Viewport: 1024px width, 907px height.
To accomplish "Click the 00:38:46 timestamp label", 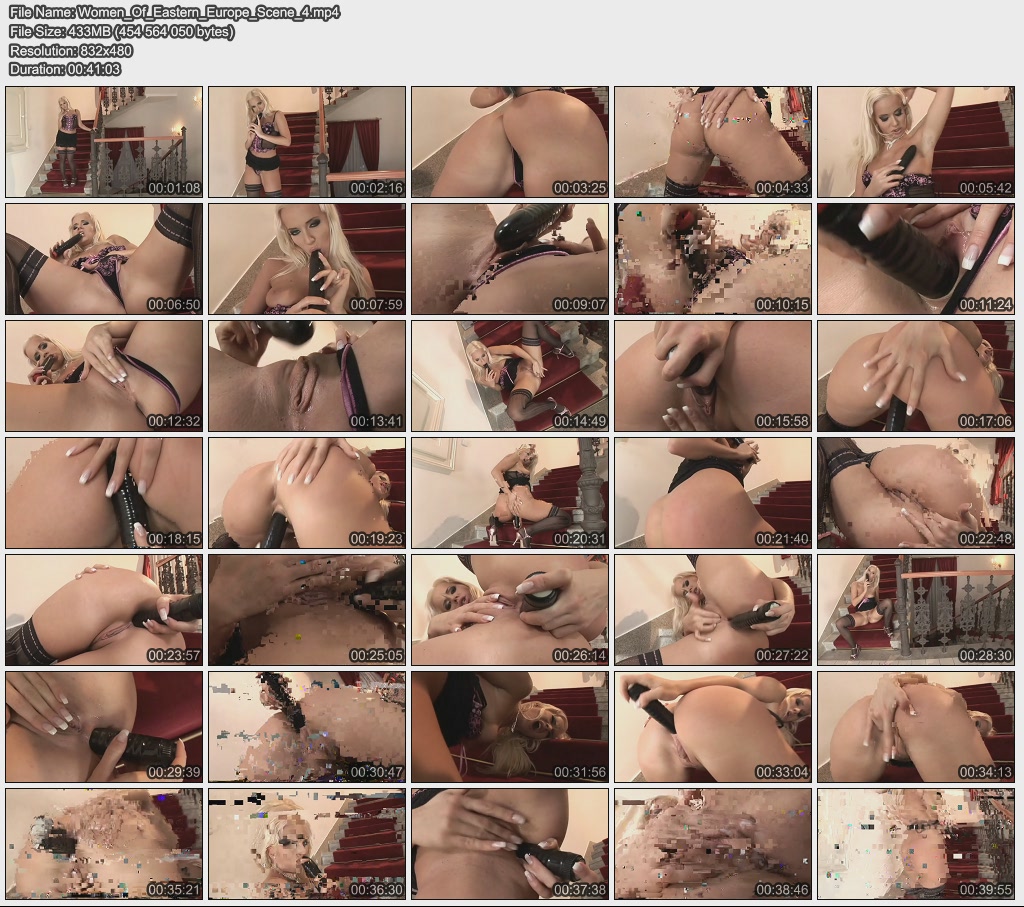I will pos(782,890).
